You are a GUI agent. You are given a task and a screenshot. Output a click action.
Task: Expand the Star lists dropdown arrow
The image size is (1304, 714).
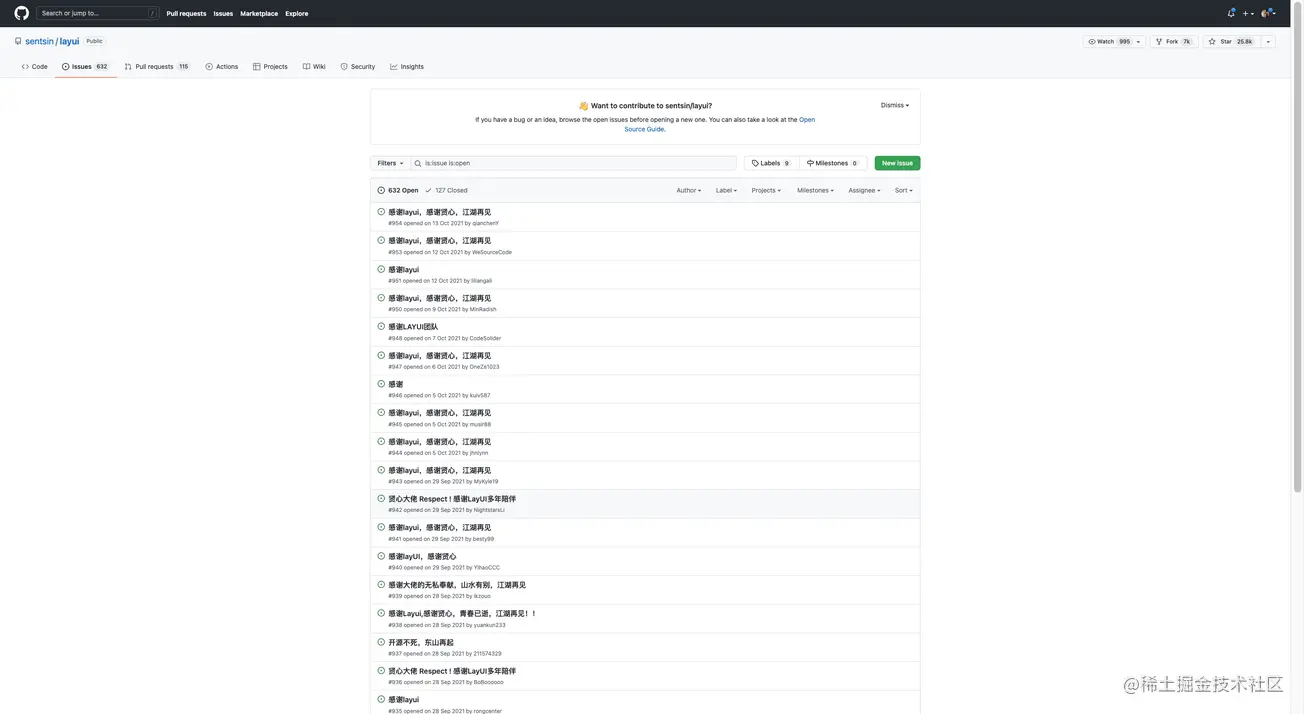[x=1268, y=42]
